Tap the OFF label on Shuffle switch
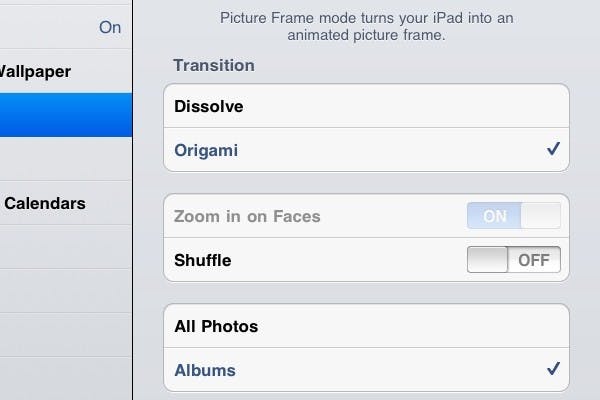600x400 pixels. point(534,260)
